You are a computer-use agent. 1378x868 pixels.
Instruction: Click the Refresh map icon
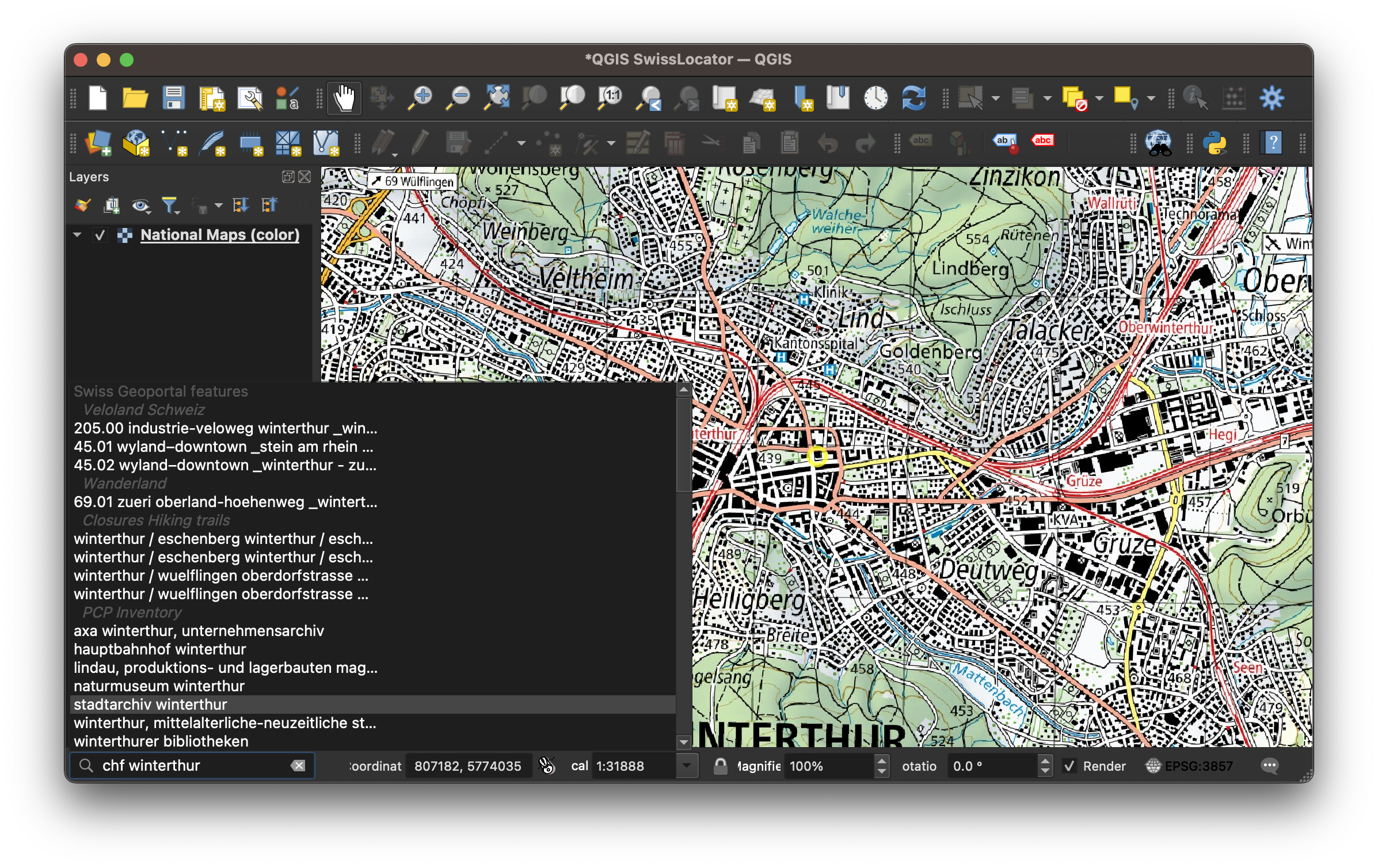click(x=913, y=98)
